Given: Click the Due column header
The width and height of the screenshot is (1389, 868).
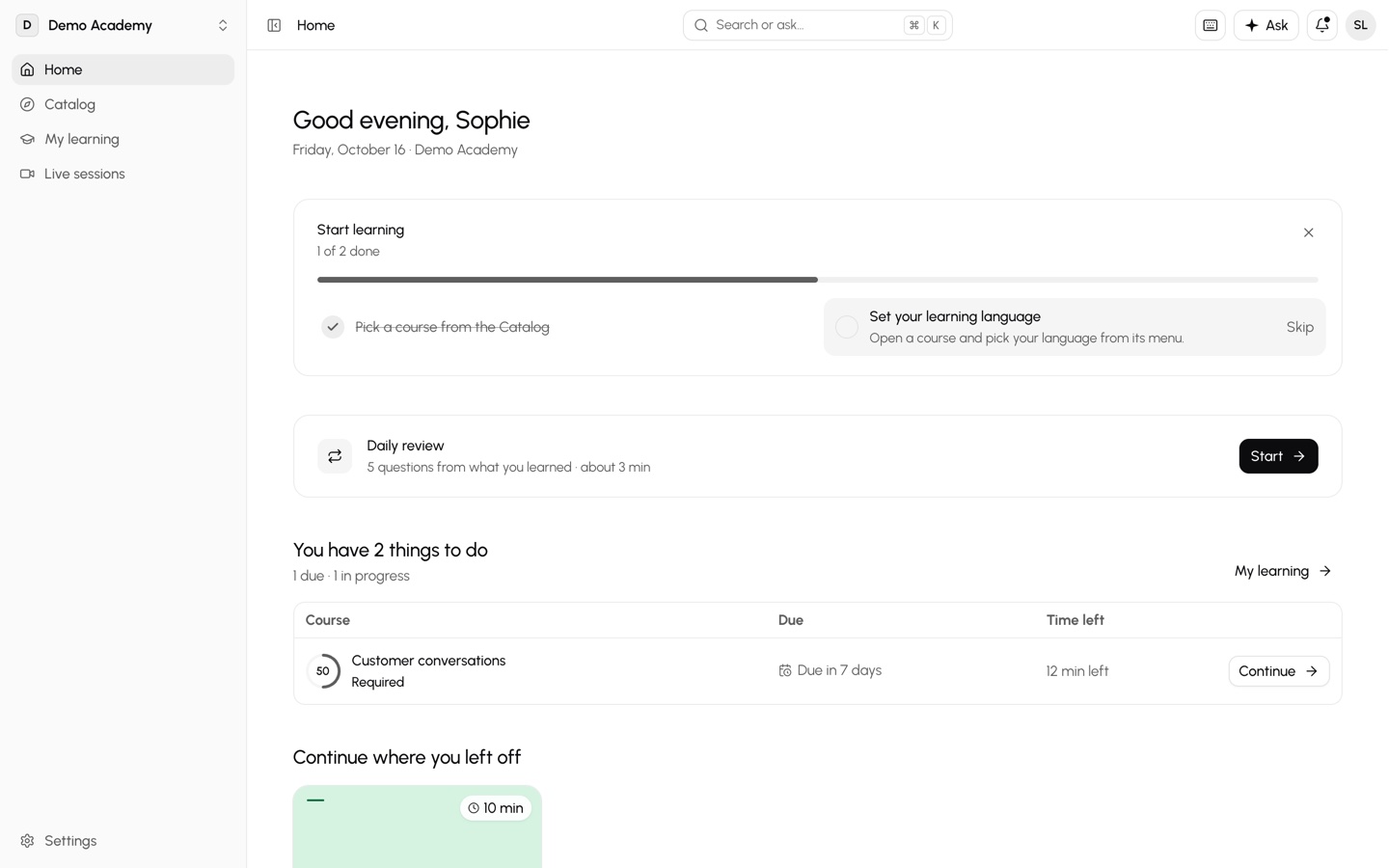Looking at the screenshot, I should [x=791, y=620].
